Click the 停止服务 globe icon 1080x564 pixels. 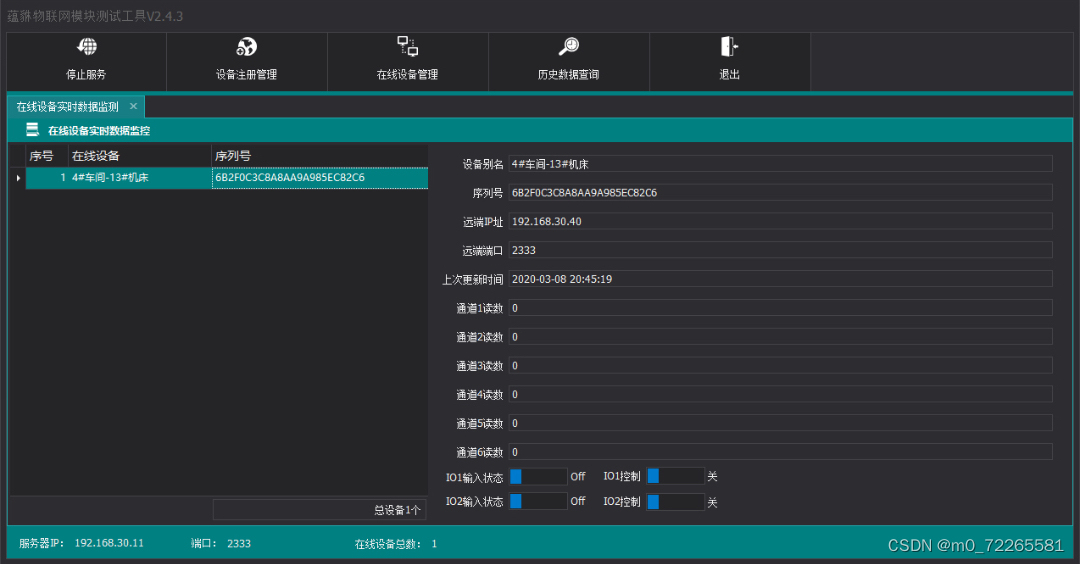tap(87, 47)
